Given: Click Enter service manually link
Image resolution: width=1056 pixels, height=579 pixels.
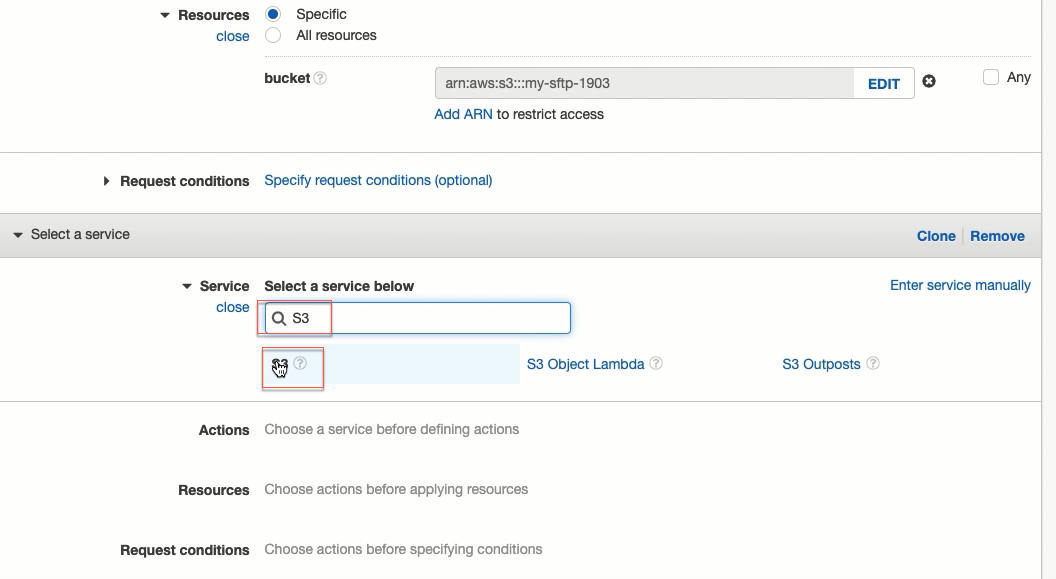Looking at the screenshot, I should (960, 285).
